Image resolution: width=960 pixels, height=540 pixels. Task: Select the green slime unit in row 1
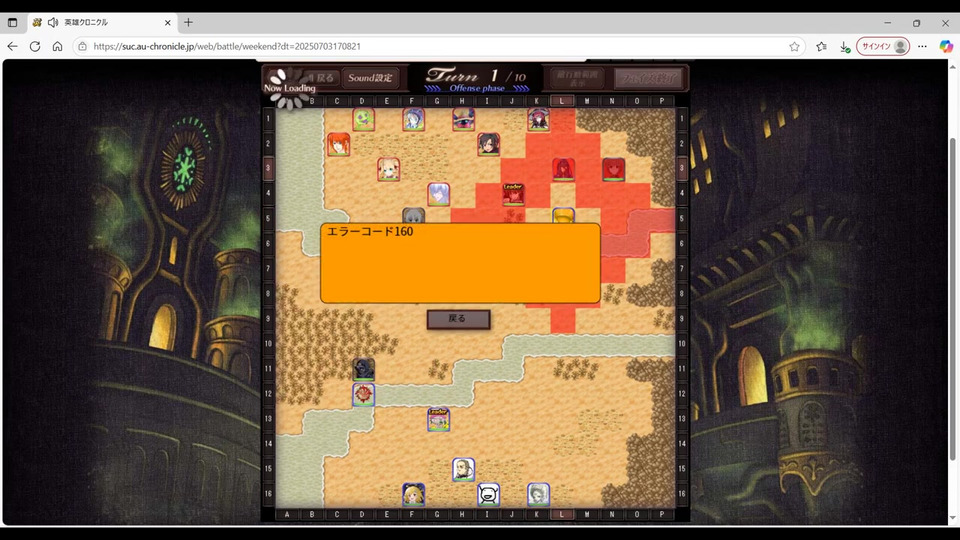click(363, 119)
